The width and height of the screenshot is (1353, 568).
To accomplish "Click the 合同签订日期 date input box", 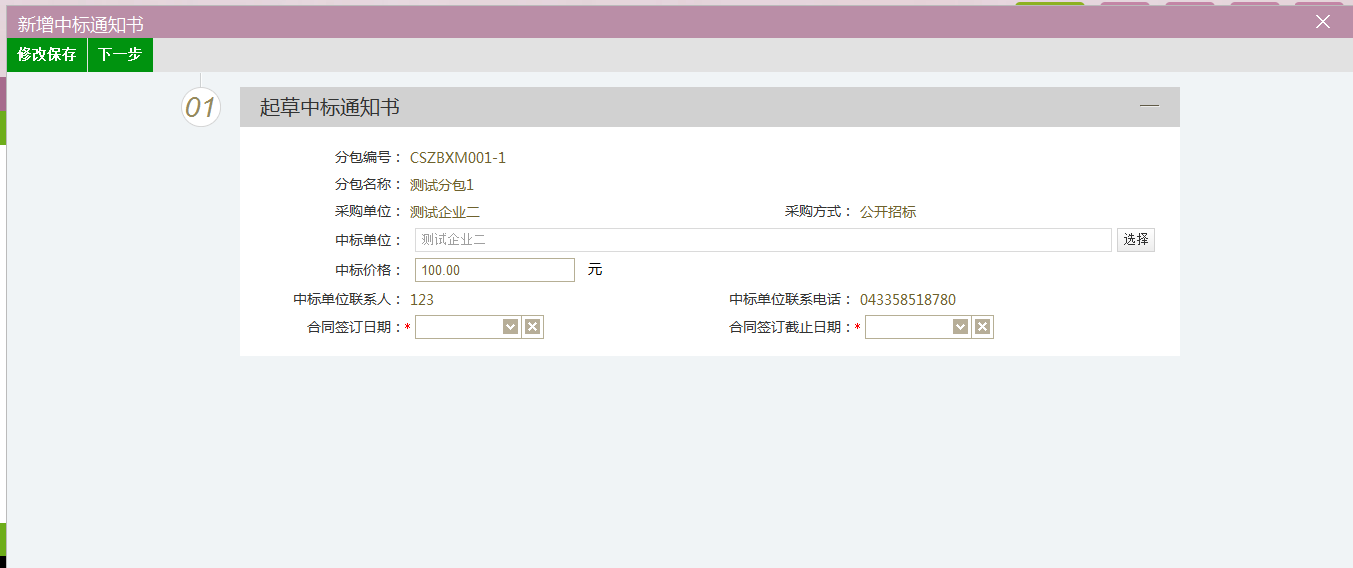I will [x=458, y=327].
